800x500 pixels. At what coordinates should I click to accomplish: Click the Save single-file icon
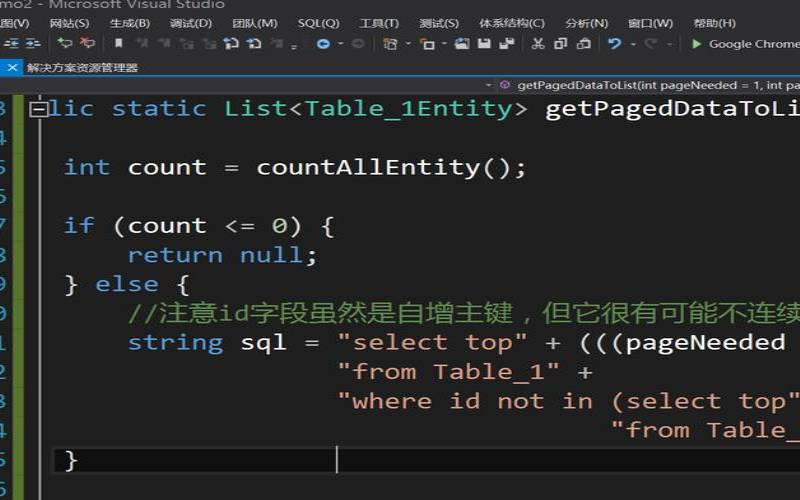click(x=484, y=43)
